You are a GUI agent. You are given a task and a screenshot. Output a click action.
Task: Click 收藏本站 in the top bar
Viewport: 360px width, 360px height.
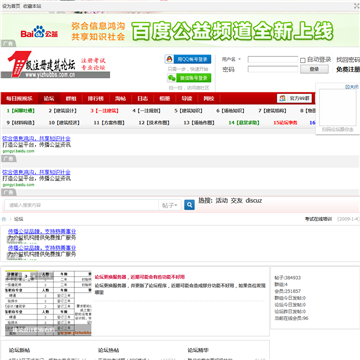pos(32,6)
